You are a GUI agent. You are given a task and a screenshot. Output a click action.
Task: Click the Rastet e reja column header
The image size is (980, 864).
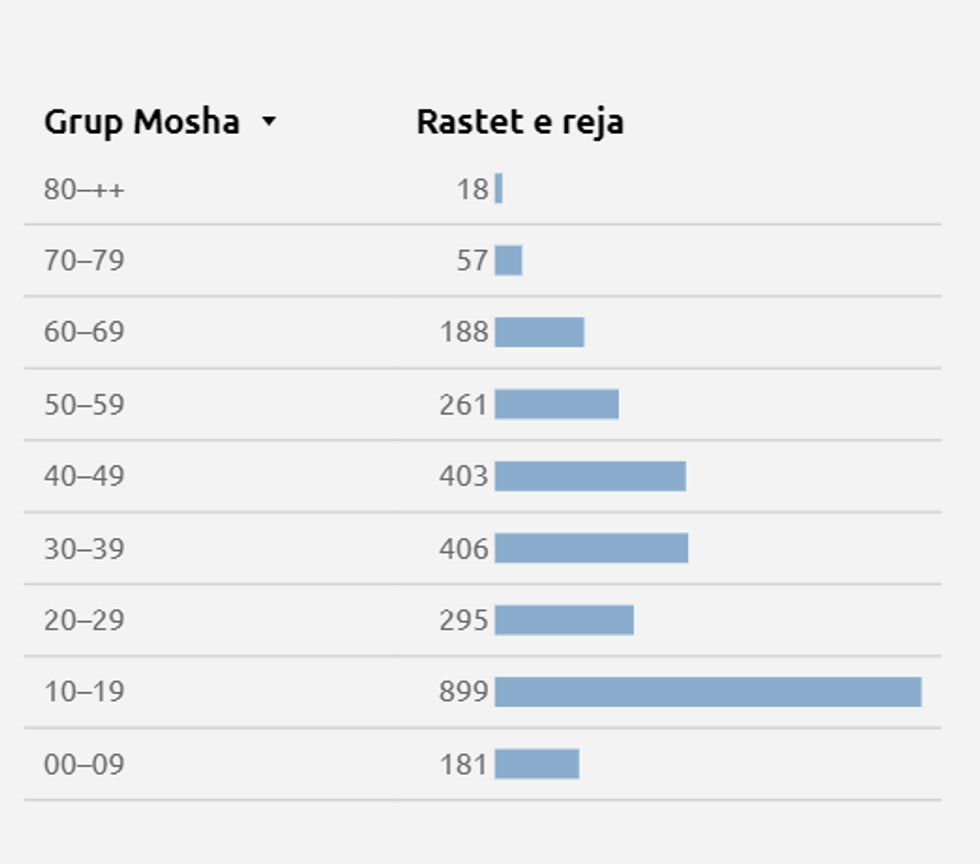519,122
